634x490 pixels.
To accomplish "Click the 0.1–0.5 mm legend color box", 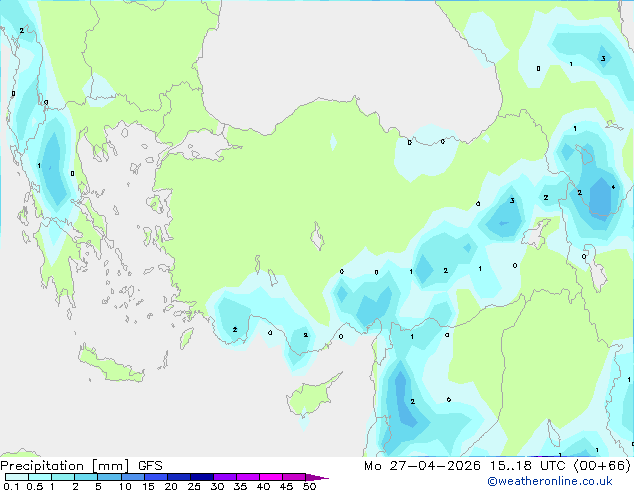I will coord(17,477).
